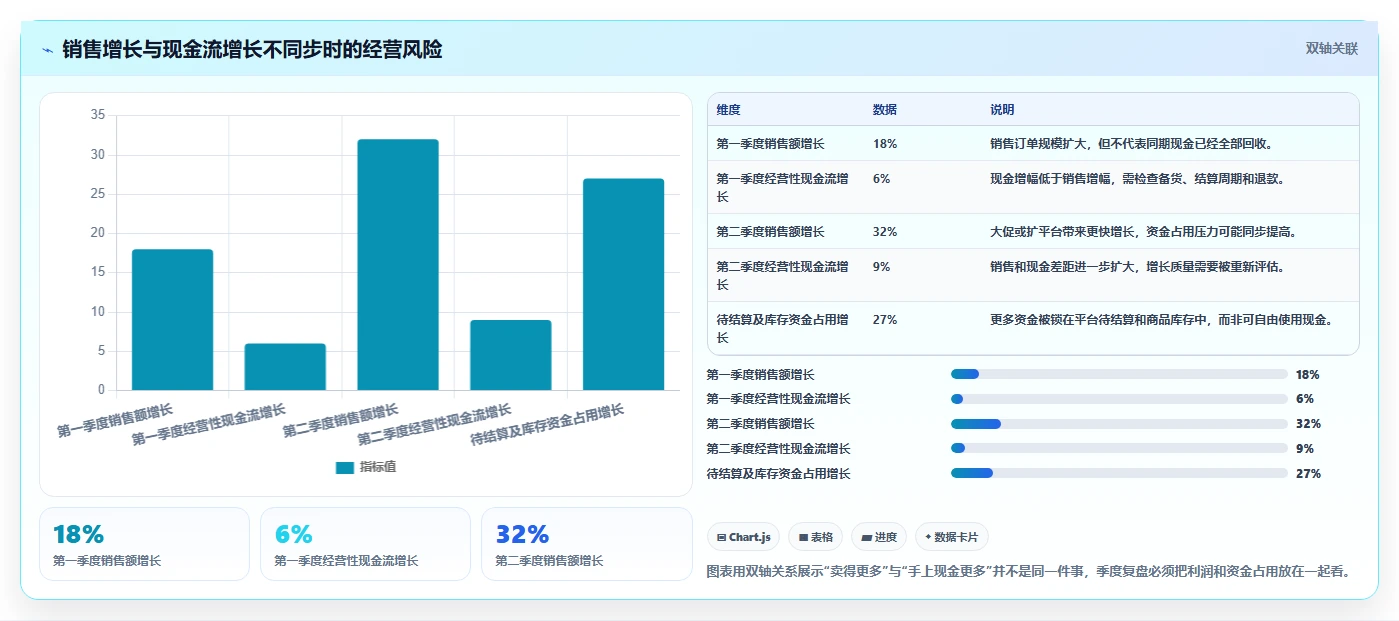Click the 18% progress bar
Screen dimensions: 1399x621
click(1119, 374)
